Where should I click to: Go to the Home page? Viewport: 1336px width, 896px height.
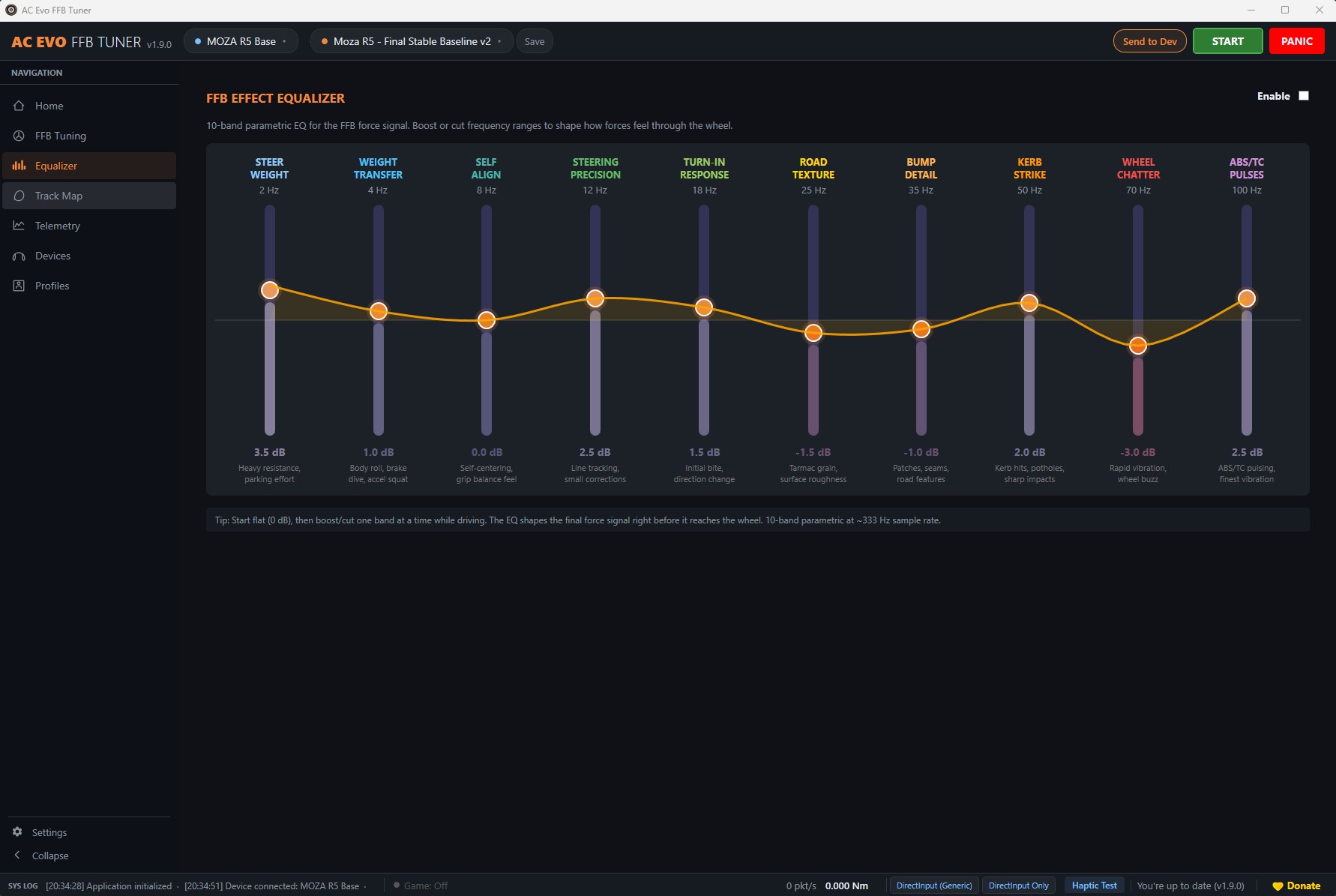pyautogui.click(x=89, y=106)
